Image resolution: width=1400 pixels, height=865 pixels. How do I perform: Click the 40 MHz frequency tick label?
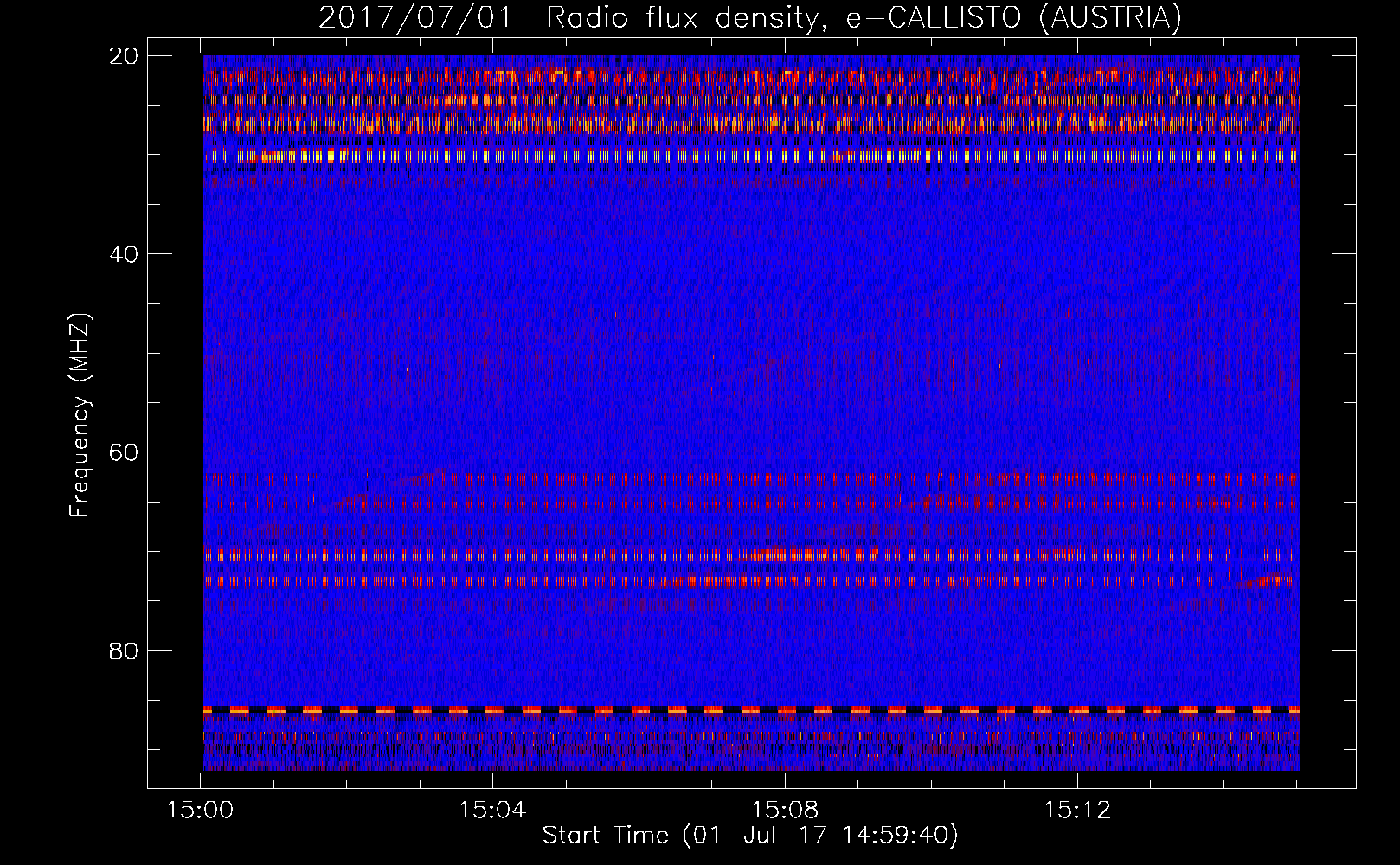point(125,253)
